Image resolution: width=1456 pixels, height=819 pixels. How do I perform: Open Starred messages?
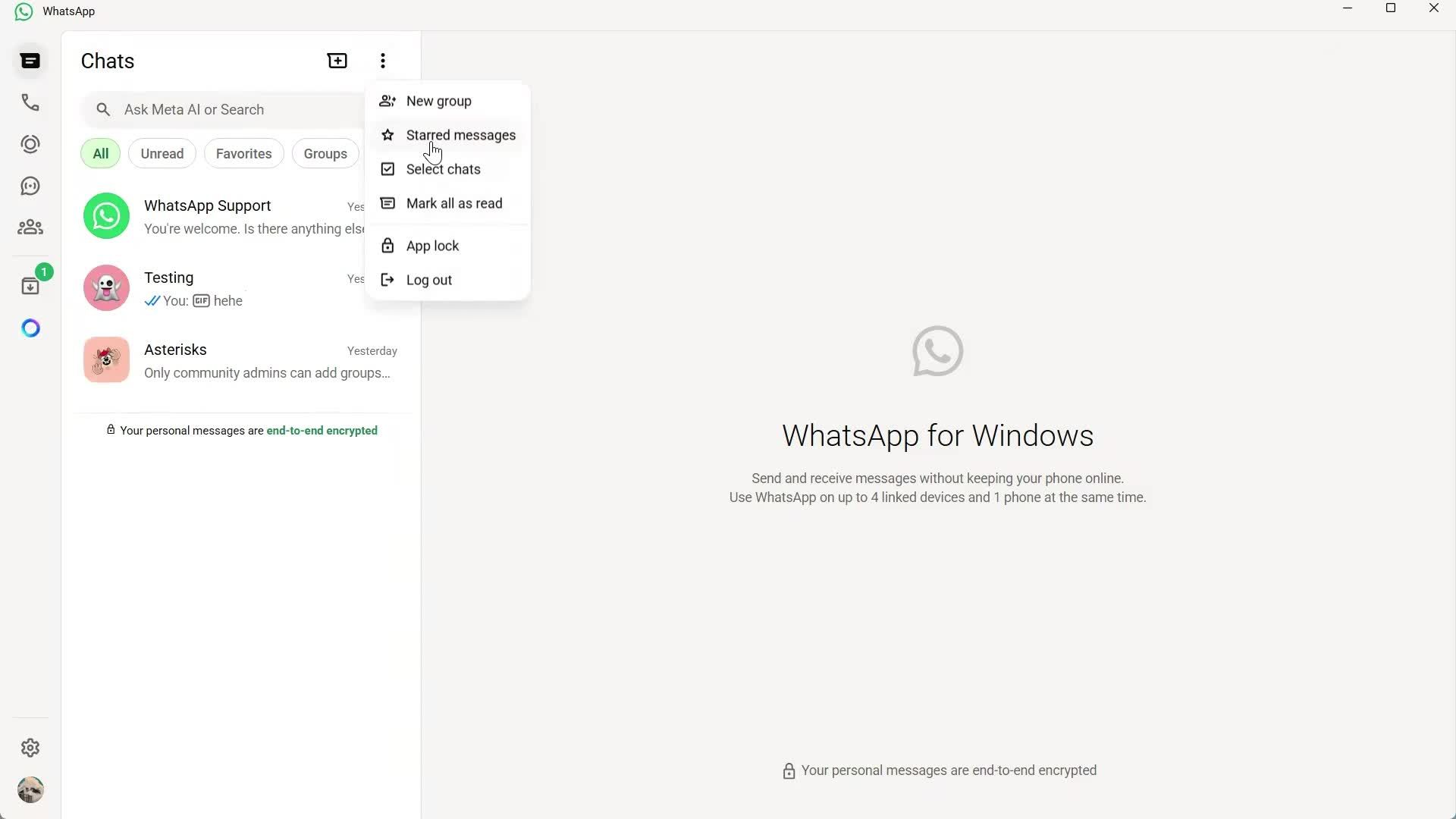[460, 135]
